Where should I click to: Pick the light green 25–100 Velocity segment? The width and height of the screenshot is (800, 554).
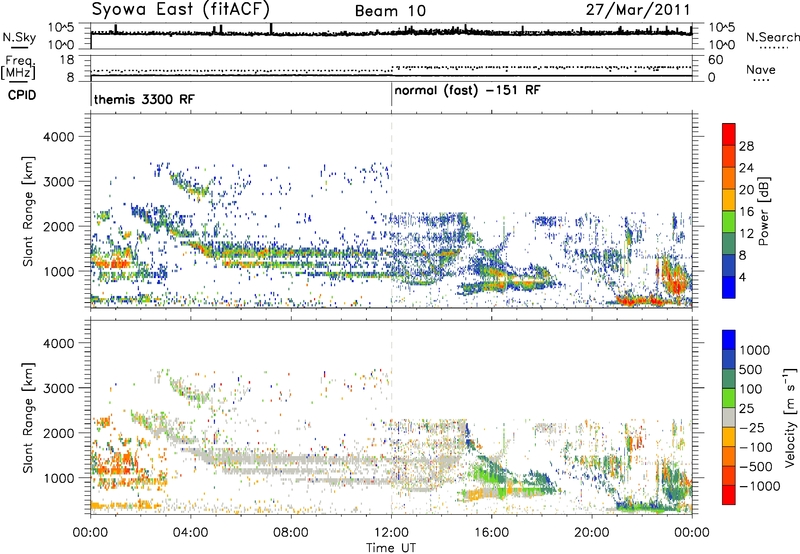pyautogui.click(x=729, y=398)
